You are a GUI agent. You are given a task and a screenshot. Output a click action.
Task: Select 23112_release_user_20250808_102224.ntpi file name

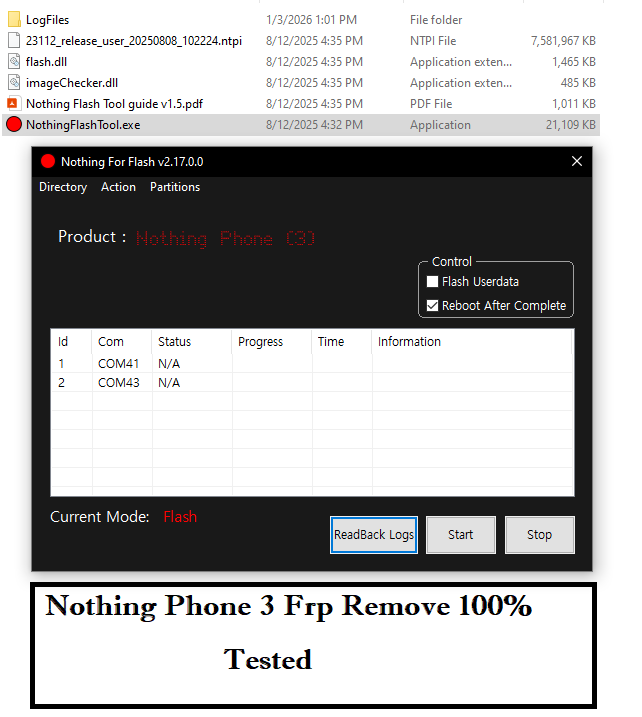point(134,41)
